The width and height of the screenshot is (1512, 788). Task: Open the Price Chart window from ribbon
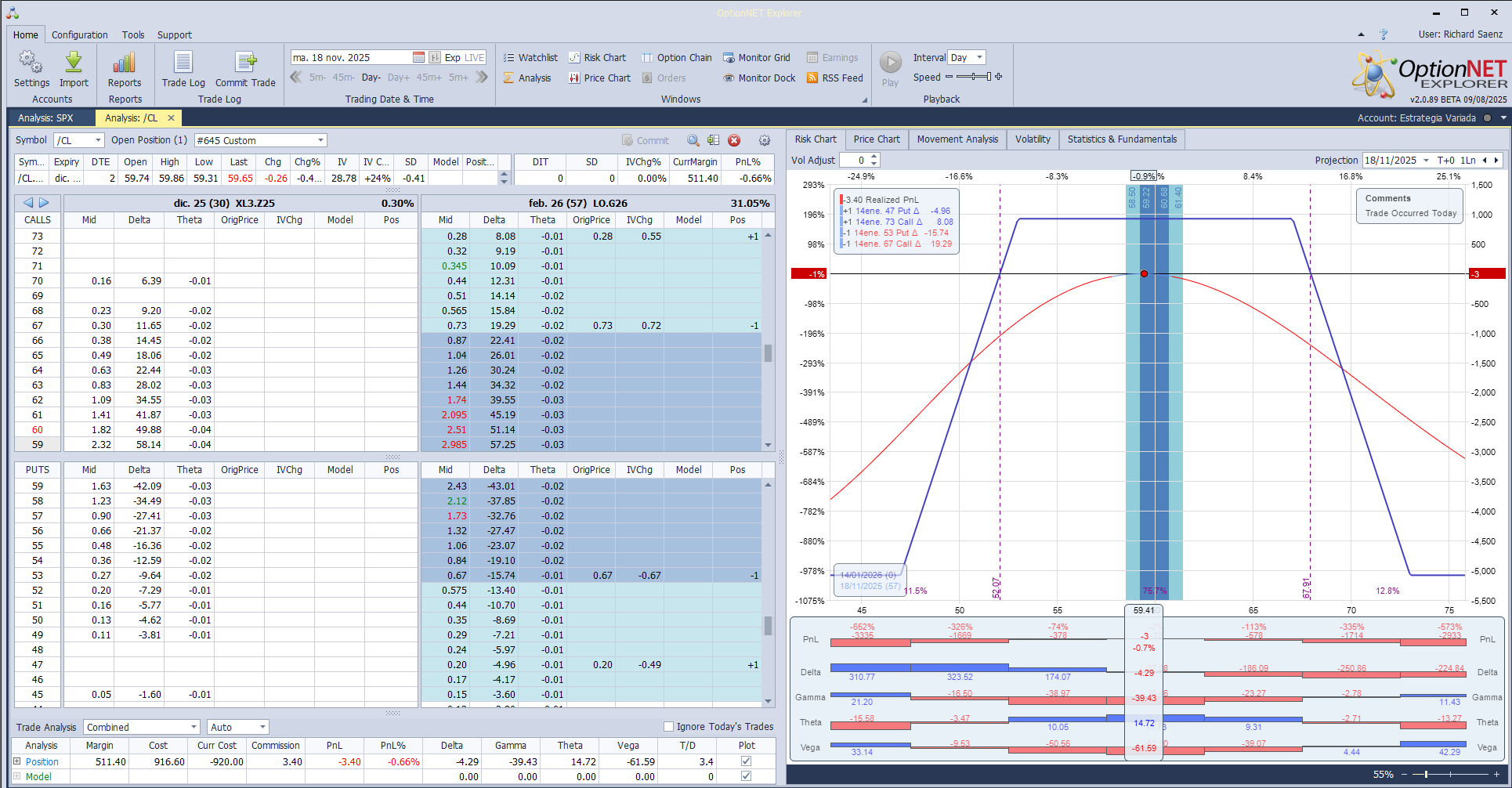tap(599, 78)
